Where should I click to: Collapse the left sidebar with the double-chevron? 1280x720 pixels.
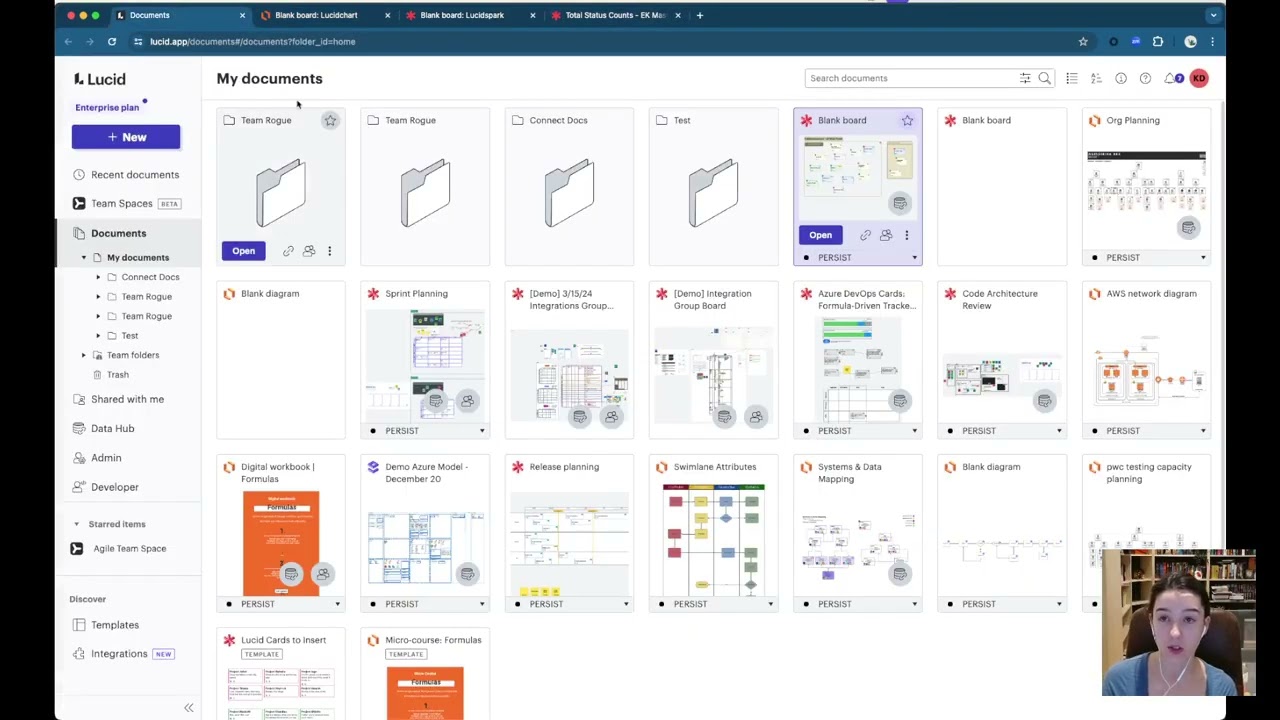[x=188, y=708]
